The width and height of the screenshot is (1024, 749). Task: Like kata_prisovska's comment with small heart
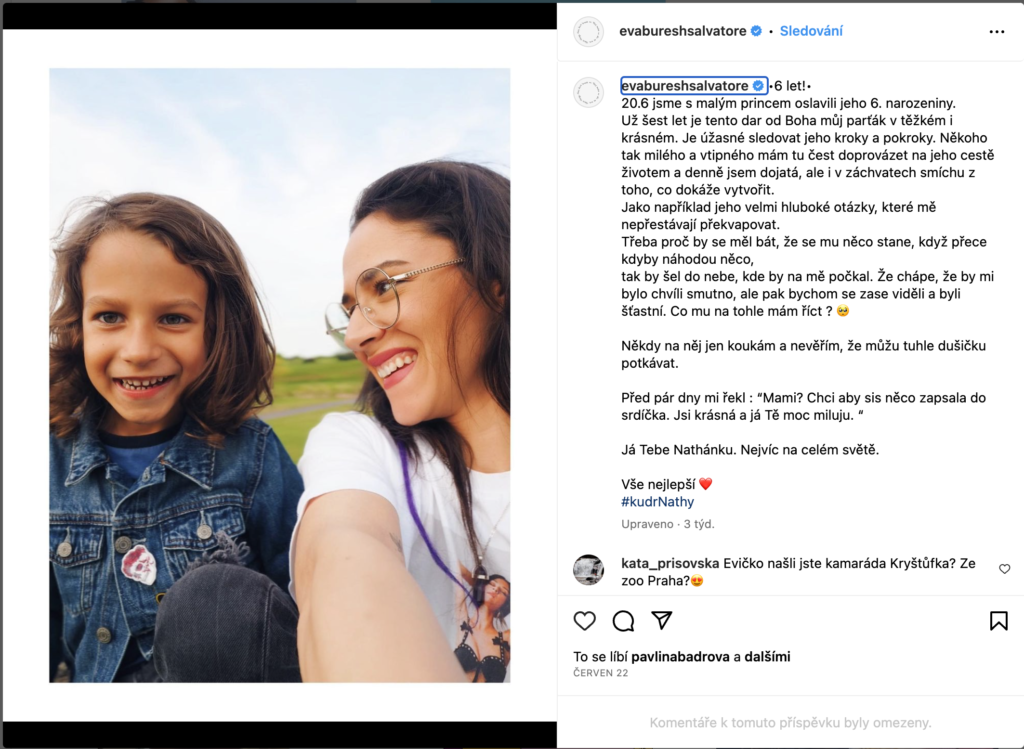[1004, 569]
